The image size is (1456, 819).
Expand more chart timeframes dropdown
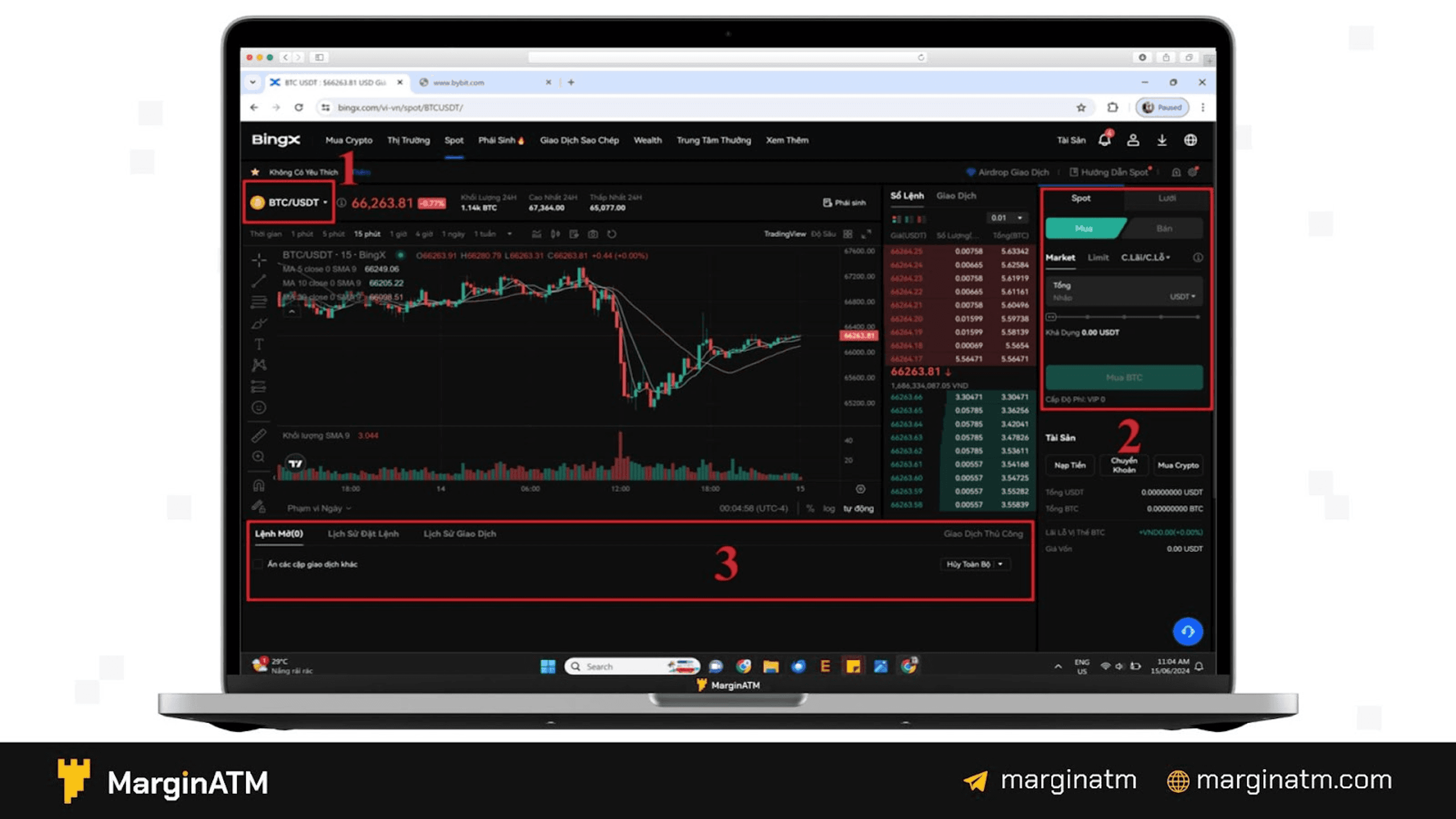(x=510, y=234)
